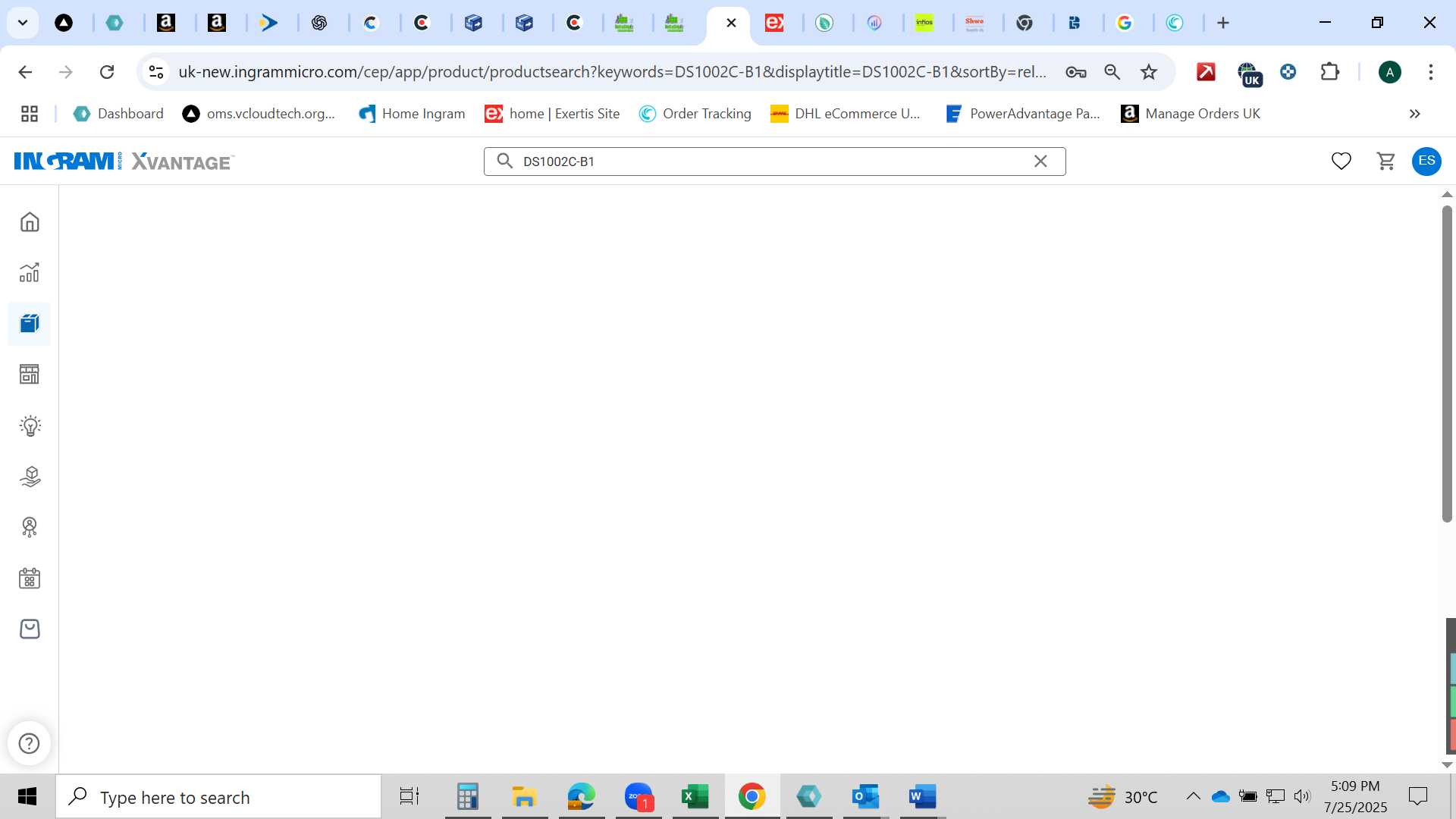
Task: Open the tab search dropdown arrow
Action: click(23, 23)
